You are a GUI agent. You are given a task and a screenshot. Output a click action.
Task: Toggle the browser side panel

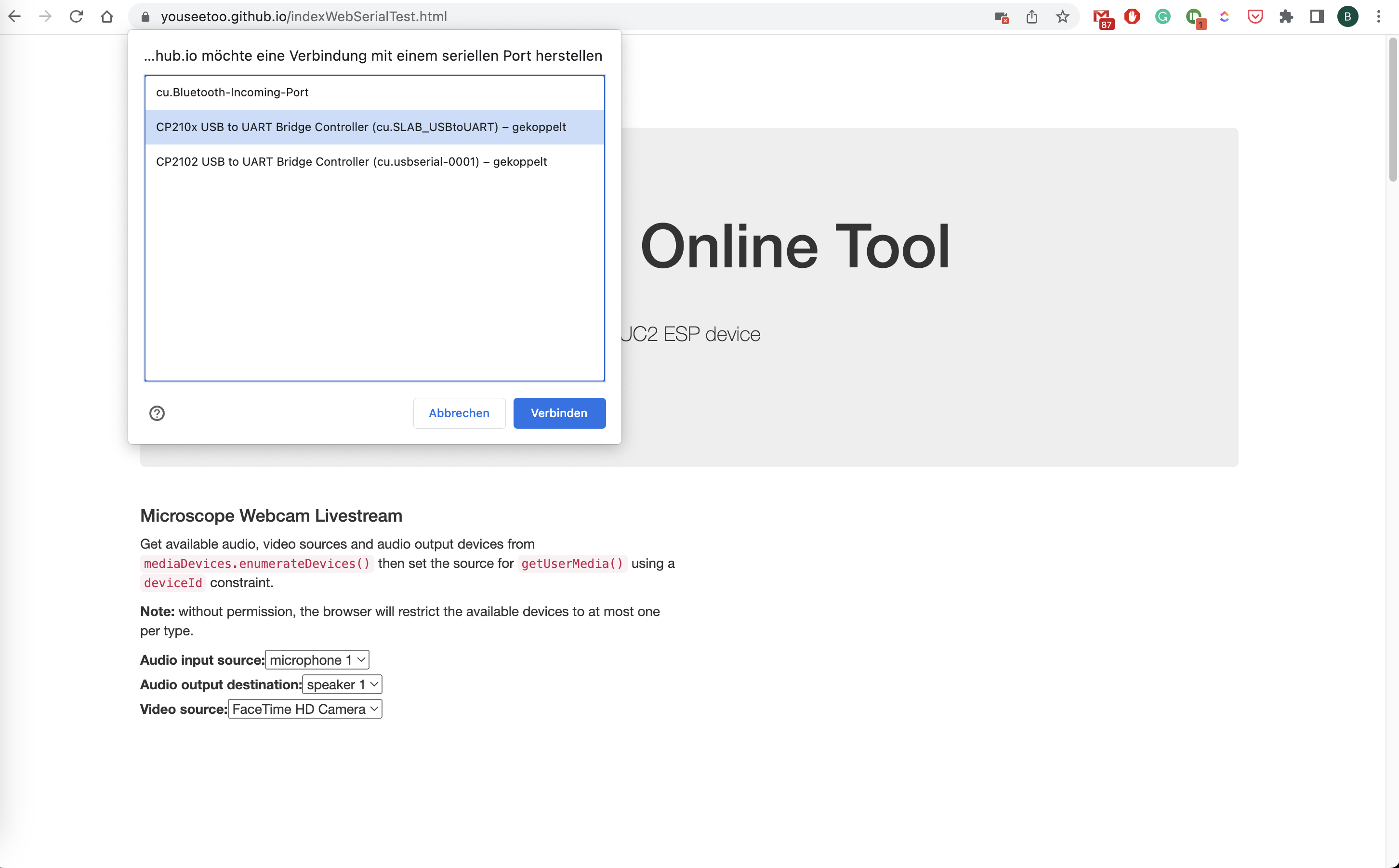click(1317, 17)
